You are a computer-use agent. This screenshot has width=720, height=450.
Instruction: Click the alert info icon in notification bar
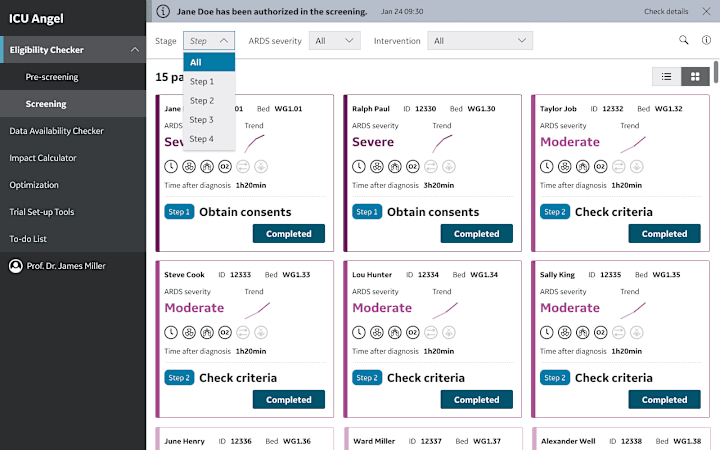coord(163,11)
